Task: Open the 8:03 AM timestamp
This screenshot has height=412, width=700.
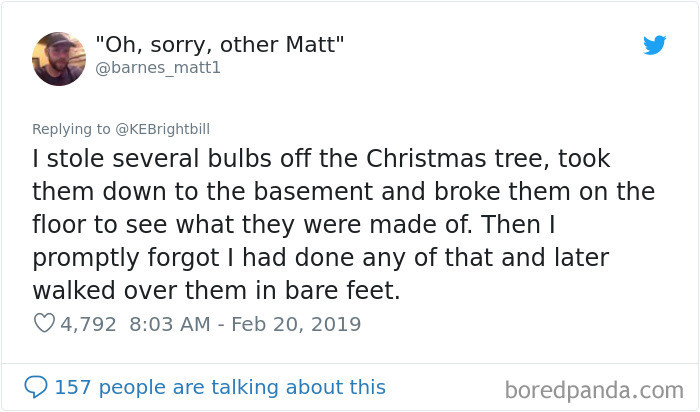Action: pos(169,324)
